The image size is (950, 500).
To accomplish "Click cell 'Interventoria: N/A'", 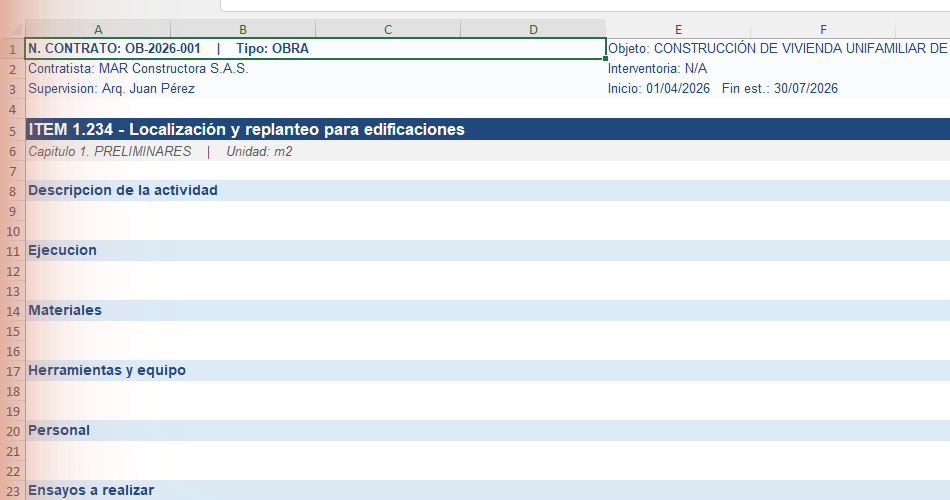I will pyautogui.click(x=778, y=68).
